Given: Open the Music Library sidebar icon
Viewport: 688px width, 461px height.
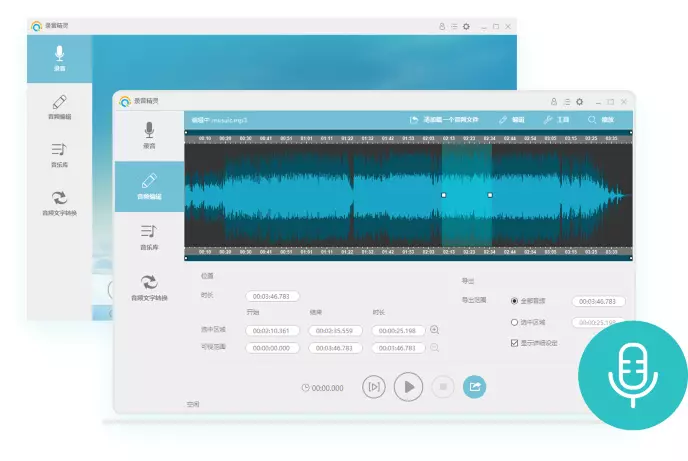Looking at the screenshot, I should coord(149,237).
